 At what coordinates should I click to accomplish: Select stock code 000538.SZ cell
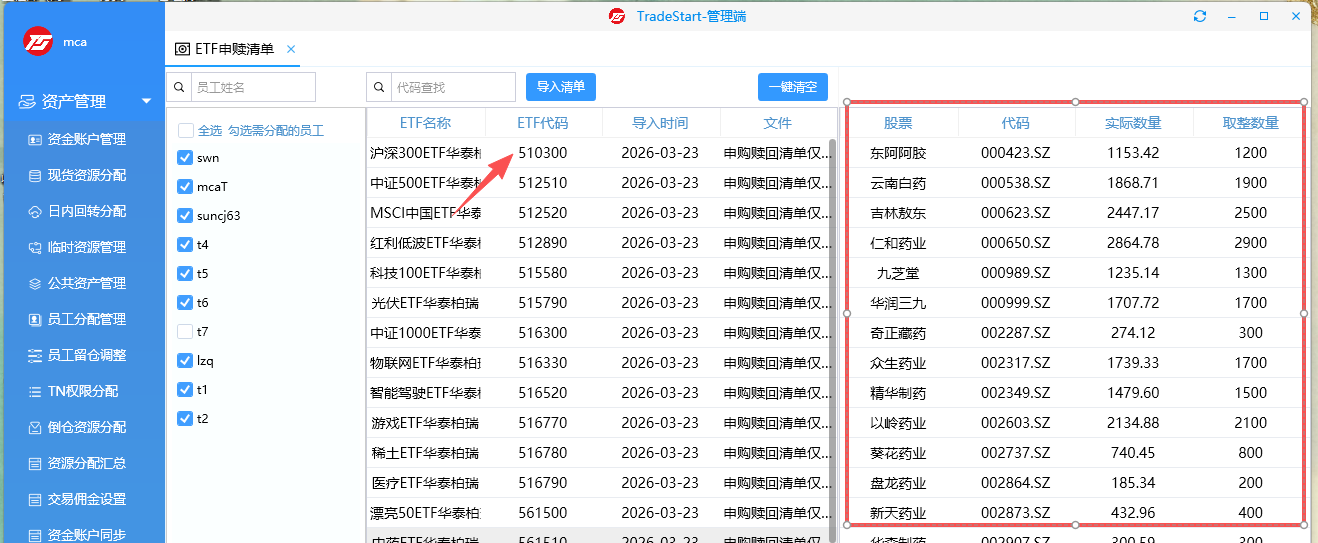[1016, 183]
